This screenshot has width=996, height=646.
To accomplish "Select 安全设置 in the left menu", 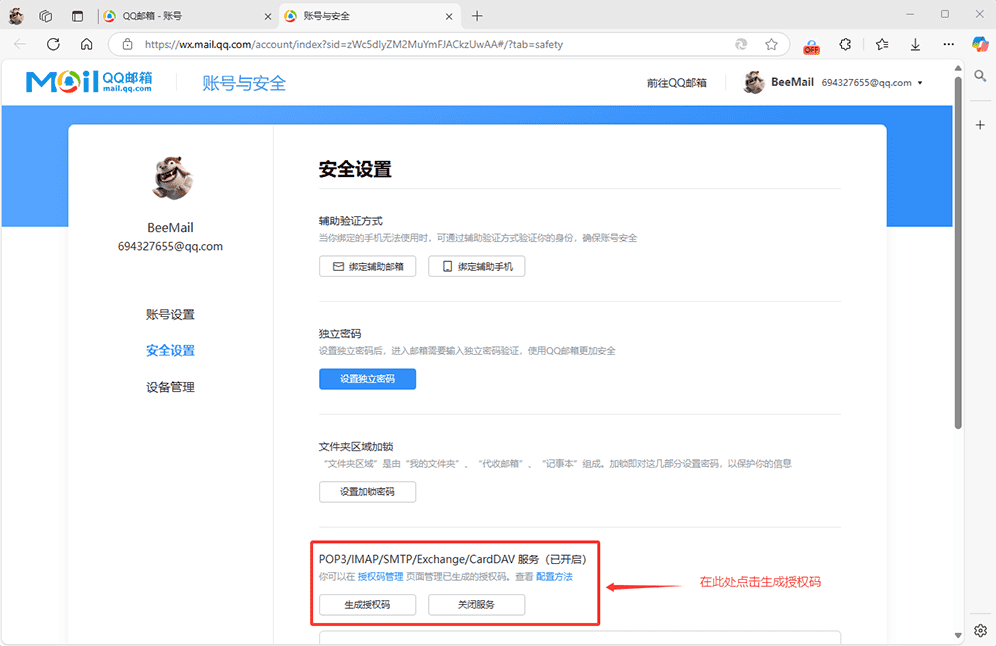I will [170, 351].
